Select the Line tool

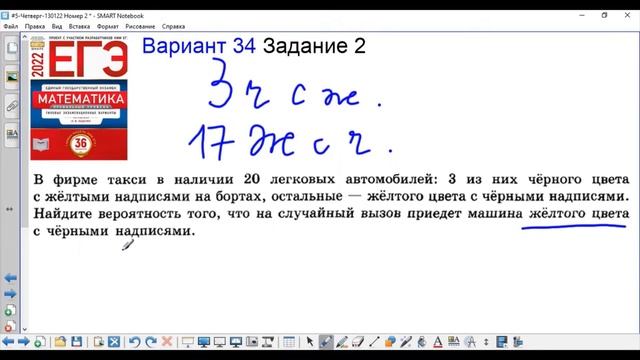tap(374, 342)
